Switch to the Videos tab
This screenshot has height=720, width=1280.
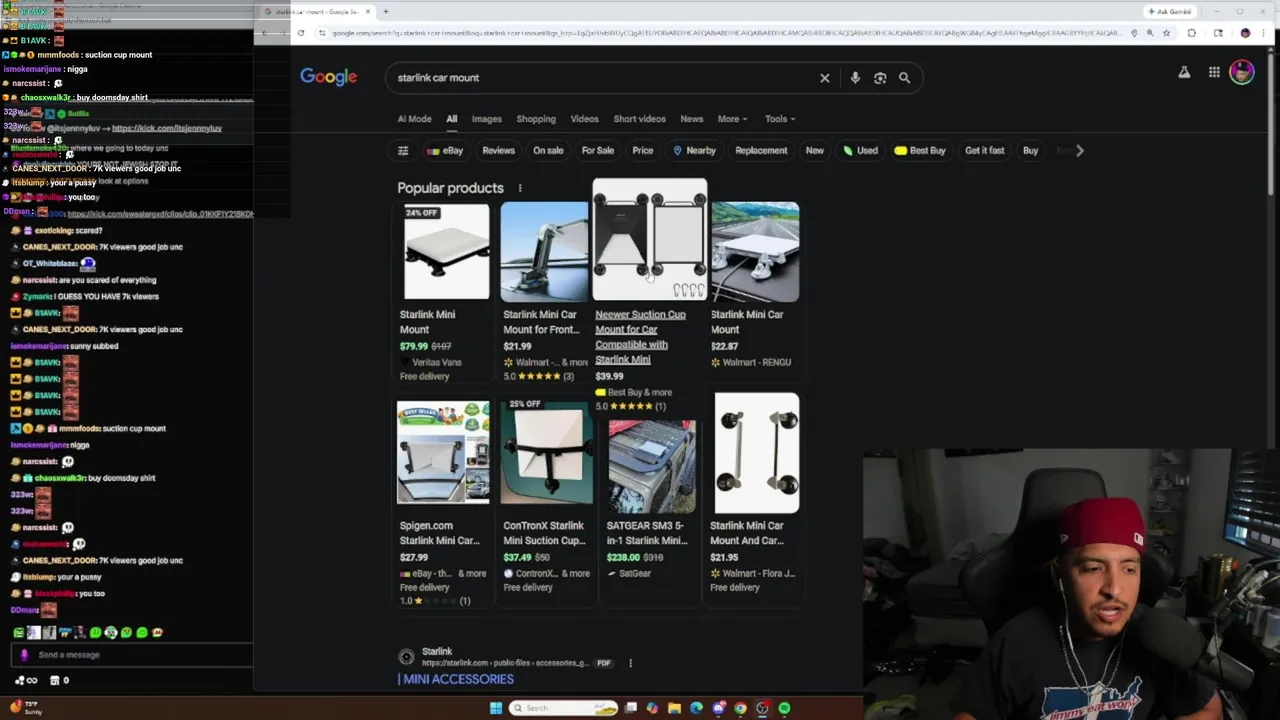[x=584, y=119]
